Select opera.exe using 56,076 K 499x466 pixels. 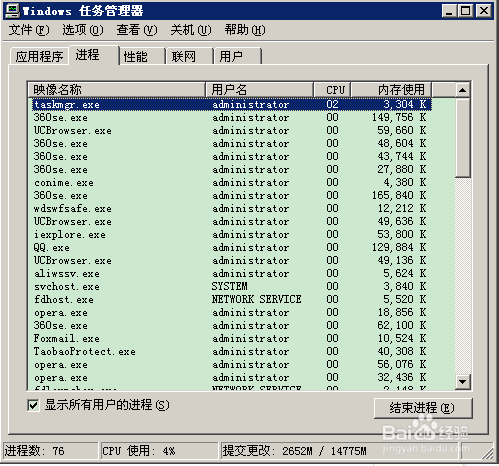click(232, 364)
